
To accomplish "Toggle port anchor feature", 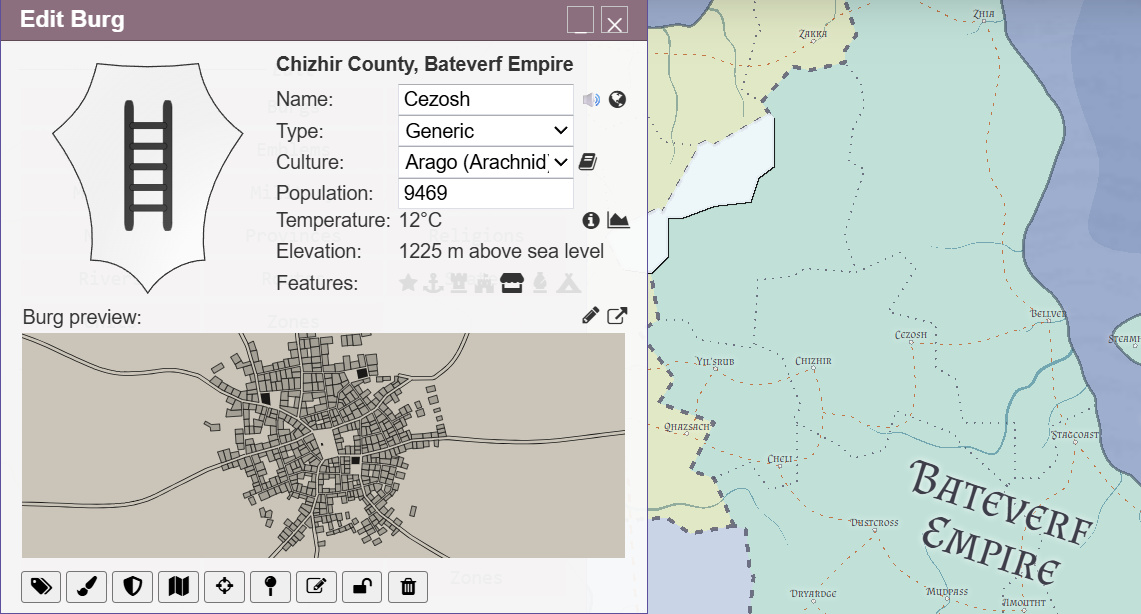I will point(434,282).
